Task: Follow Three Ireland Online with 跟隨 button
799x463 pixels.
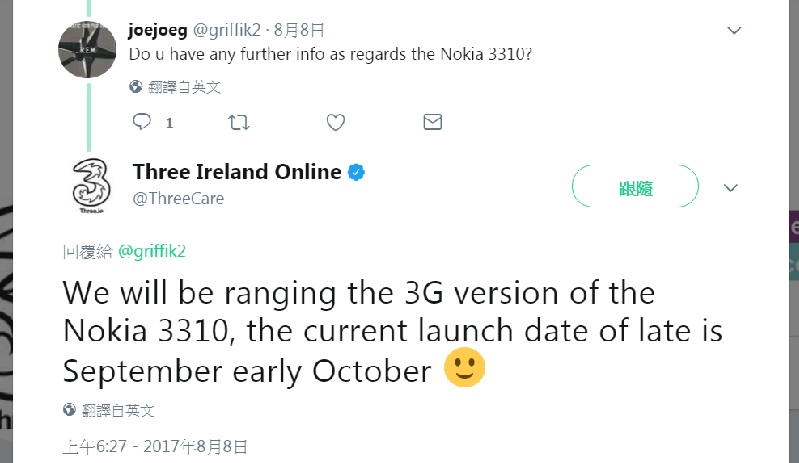Action: click(634, 187)
